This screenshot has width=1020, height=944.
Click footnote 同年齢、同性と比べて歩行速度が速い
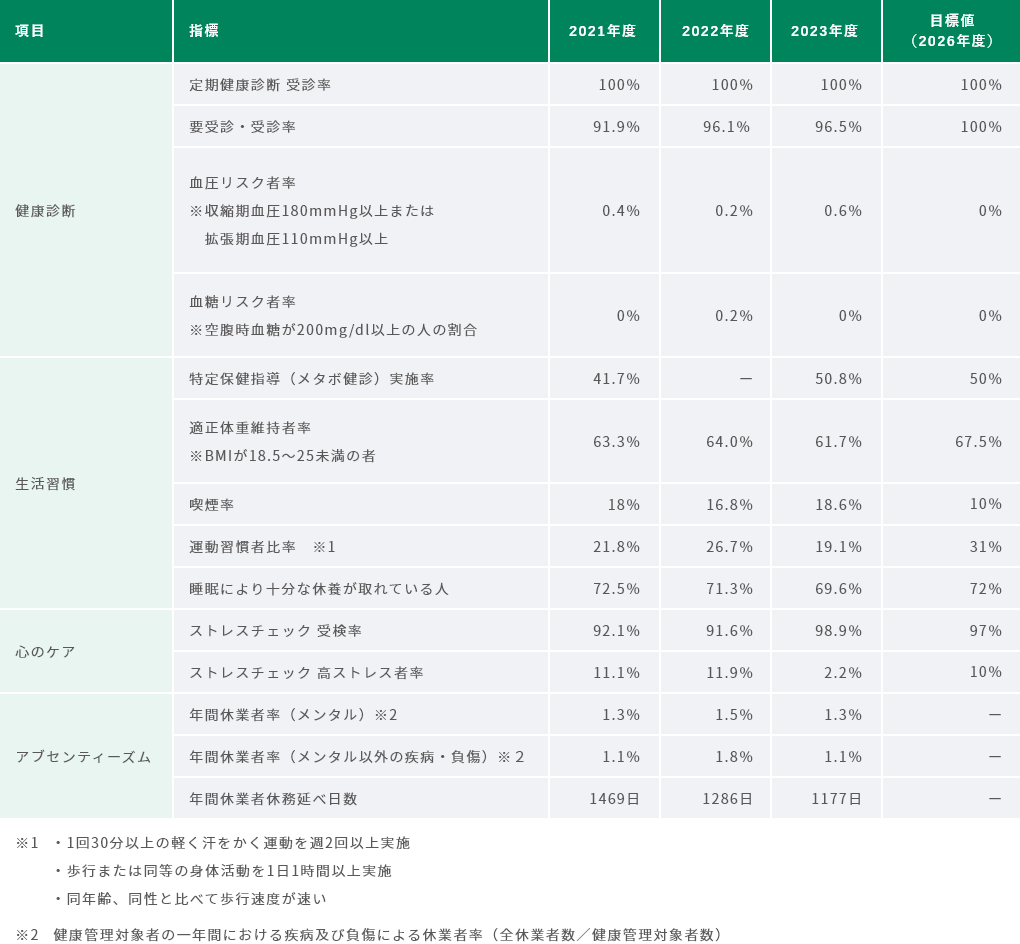190,899
